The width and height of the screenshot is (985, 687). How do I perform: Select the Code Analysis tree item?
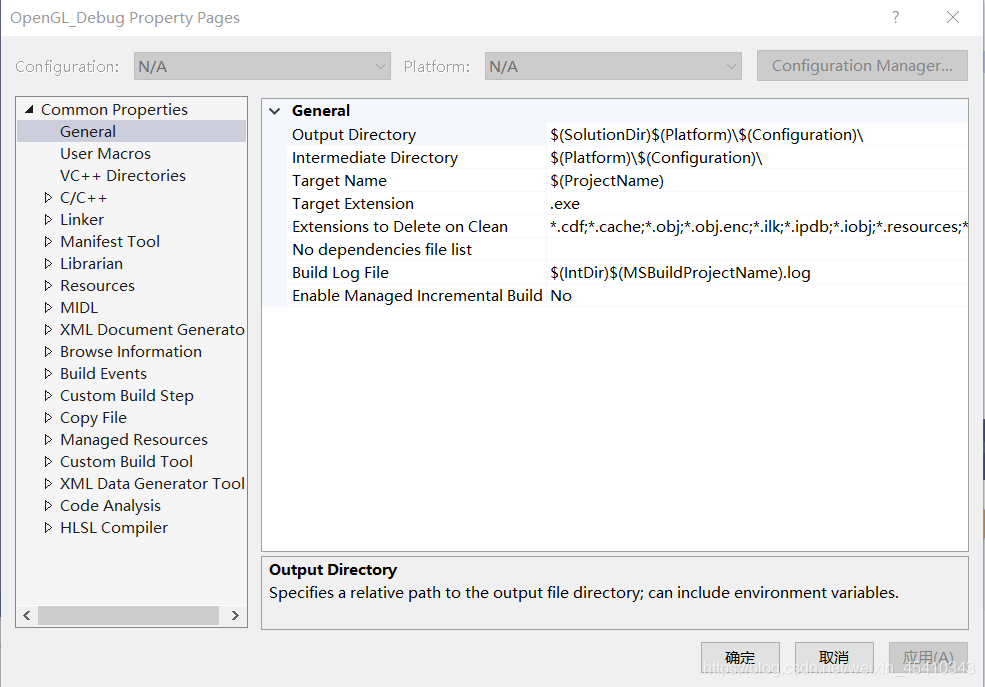110,505
